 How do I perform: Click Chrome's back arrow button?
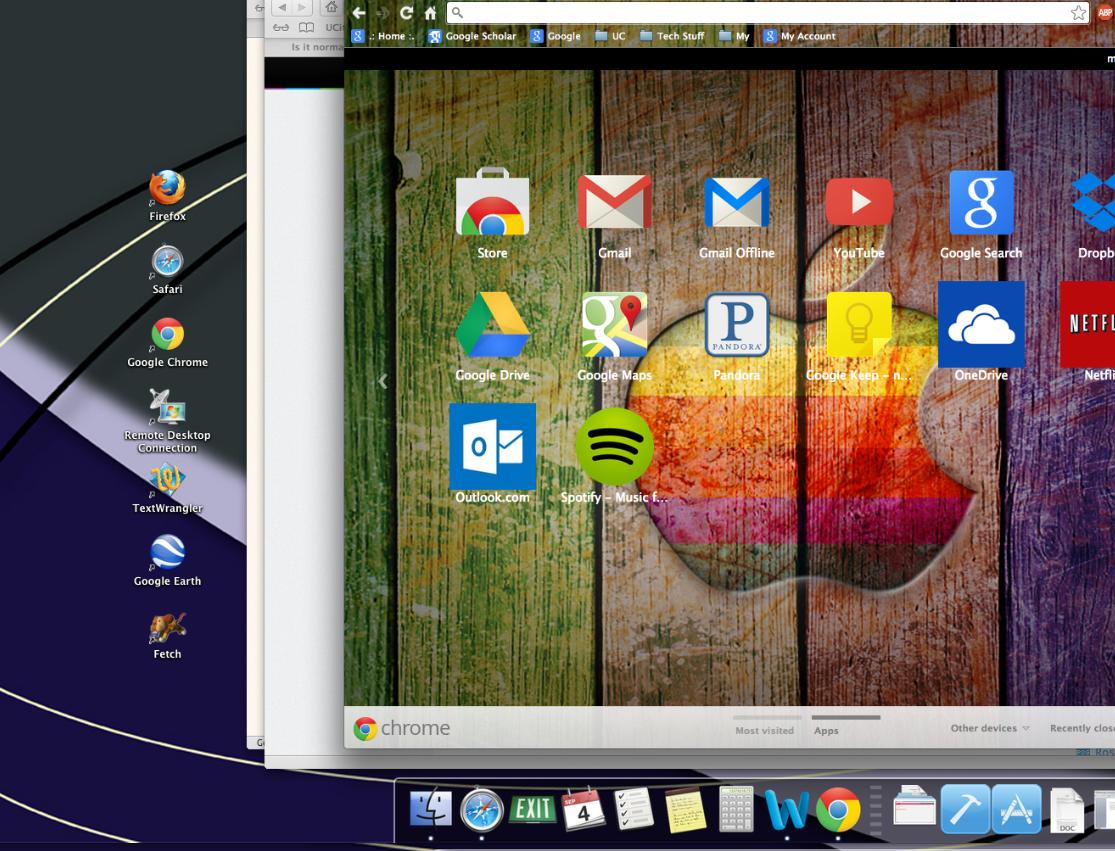[359, 13]
